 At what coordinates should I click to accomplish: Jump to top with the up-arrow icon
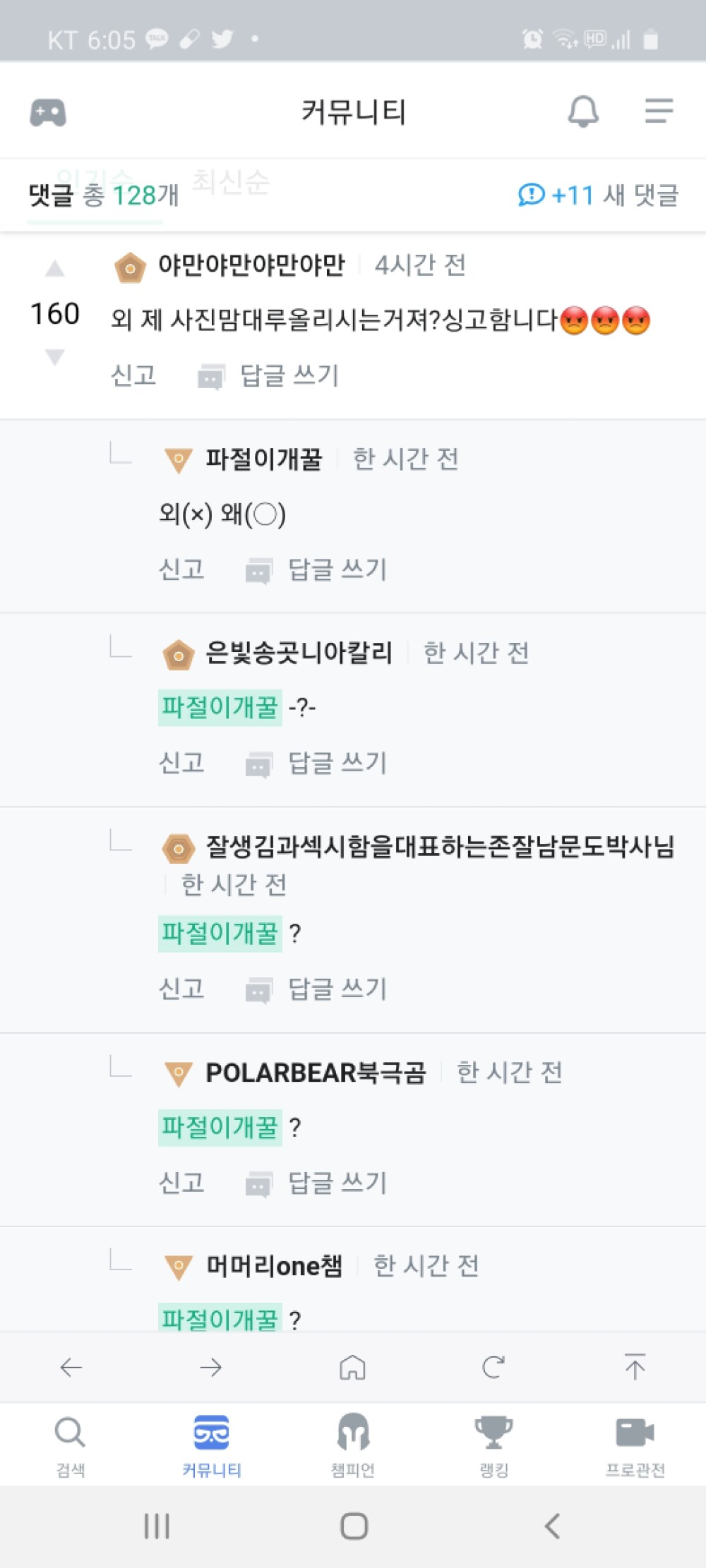[635, 1367]
